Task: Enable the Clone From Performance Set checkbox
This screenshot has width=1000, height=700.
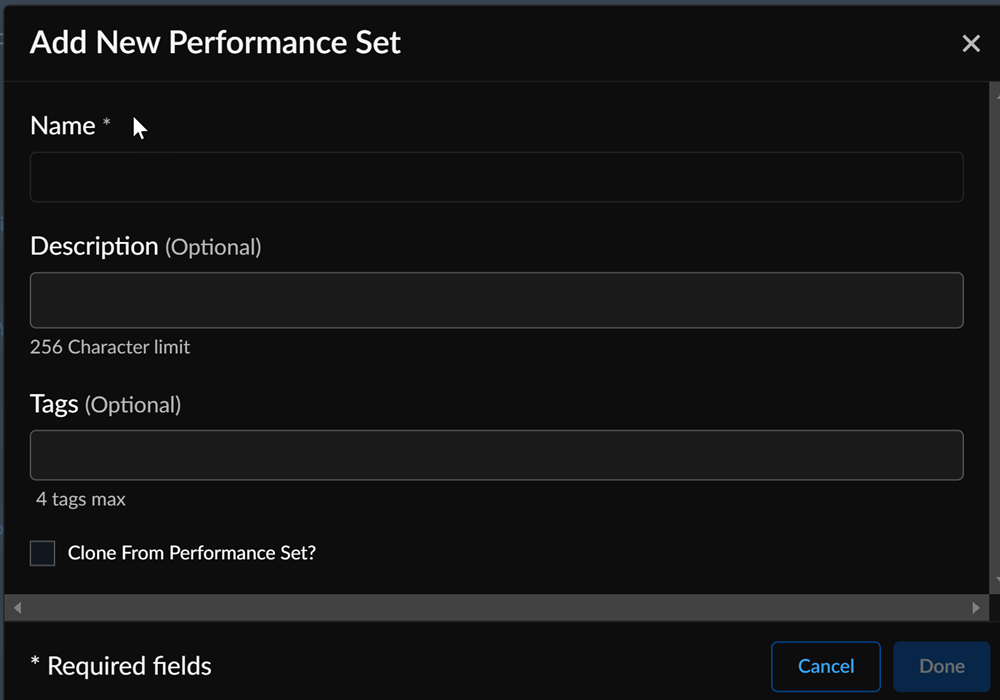Action: tap(42, 553)
